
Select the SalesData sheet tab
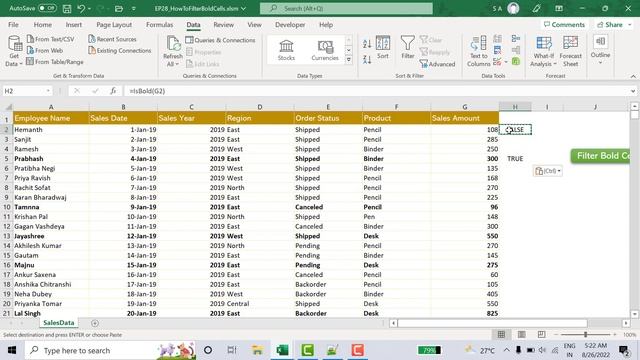[x=59, y=323]
